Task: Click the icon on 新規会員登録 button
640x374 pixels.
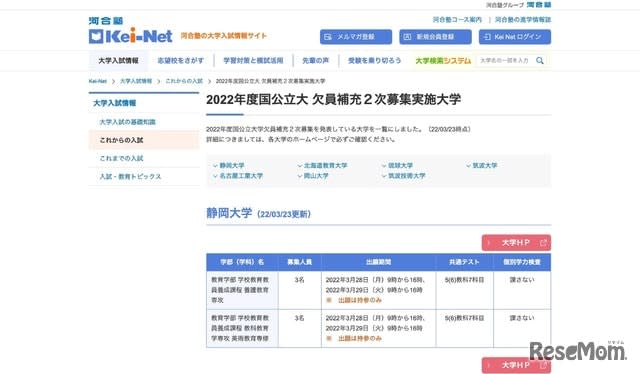Action: click(407, 37)
